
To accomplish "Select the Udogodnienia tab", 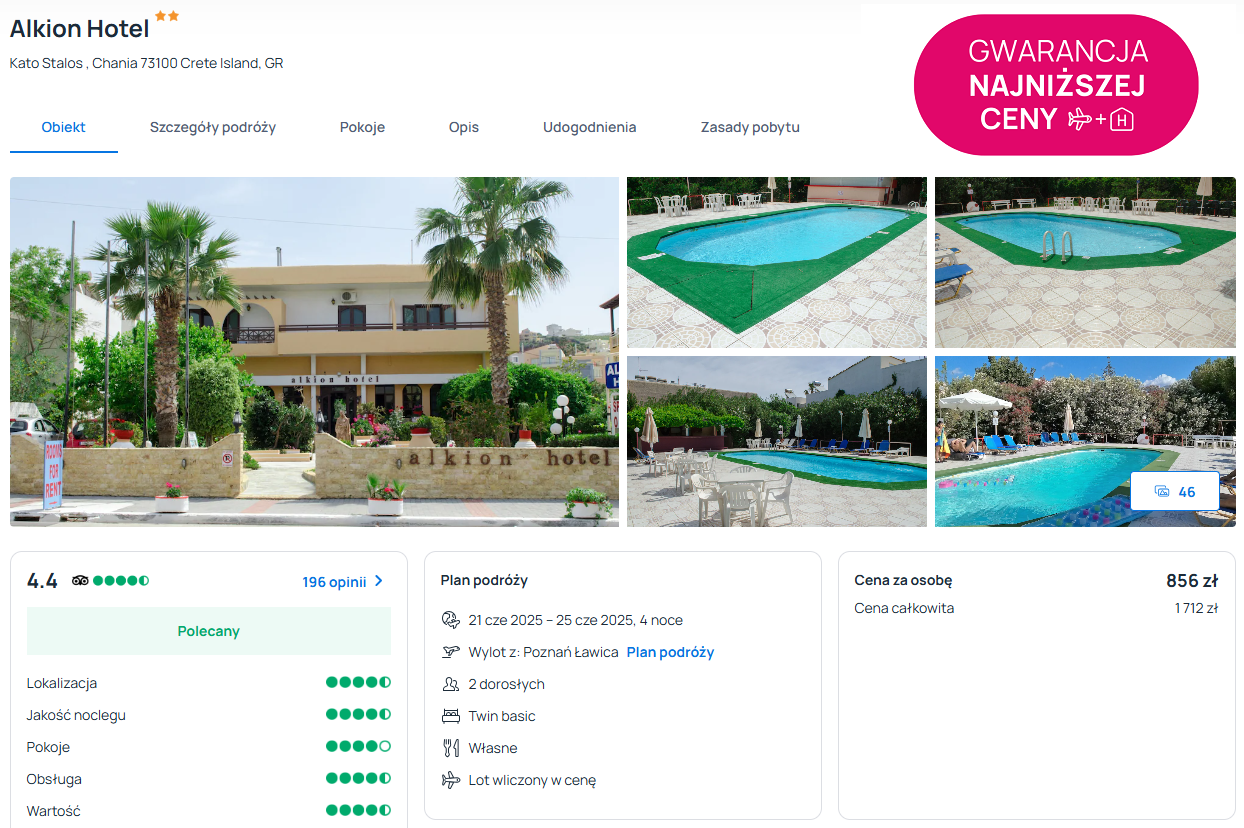I will [589, 127].
